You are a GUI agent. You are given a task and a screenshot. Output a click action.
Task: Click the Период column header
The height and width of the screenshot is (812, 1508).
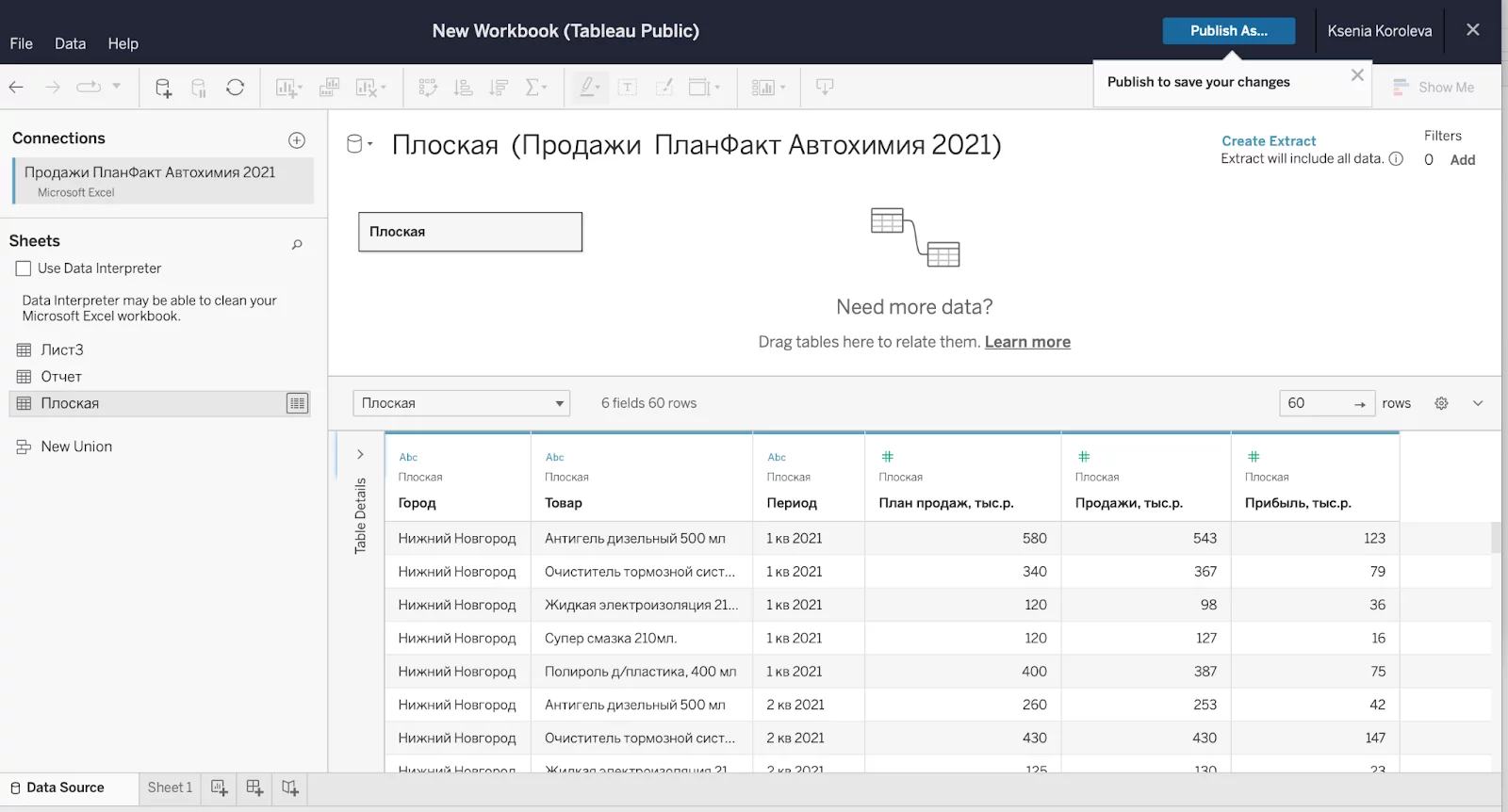point(792,503)
